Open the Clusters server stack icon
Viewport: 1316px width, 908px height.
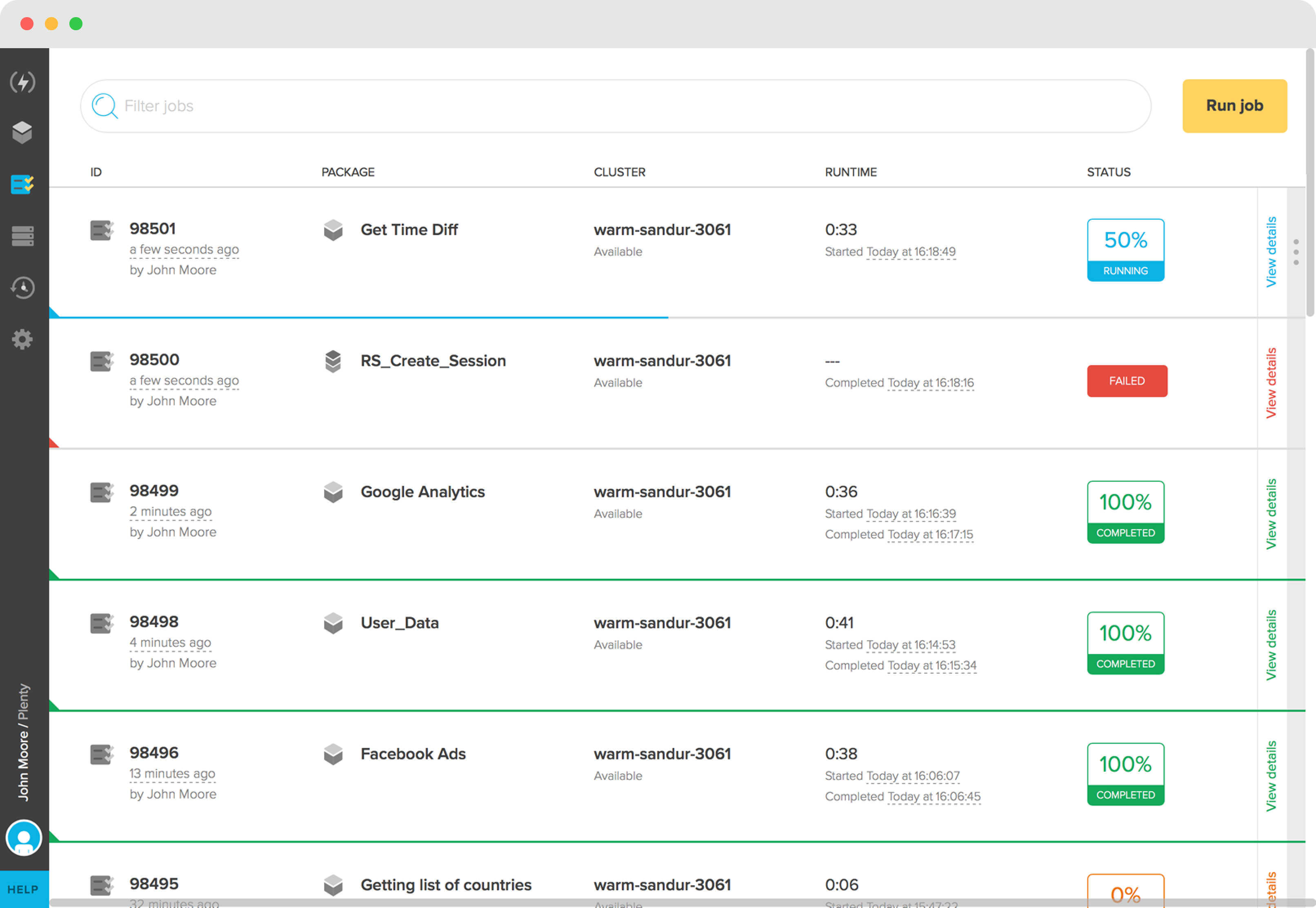click(x=23, y=236)
